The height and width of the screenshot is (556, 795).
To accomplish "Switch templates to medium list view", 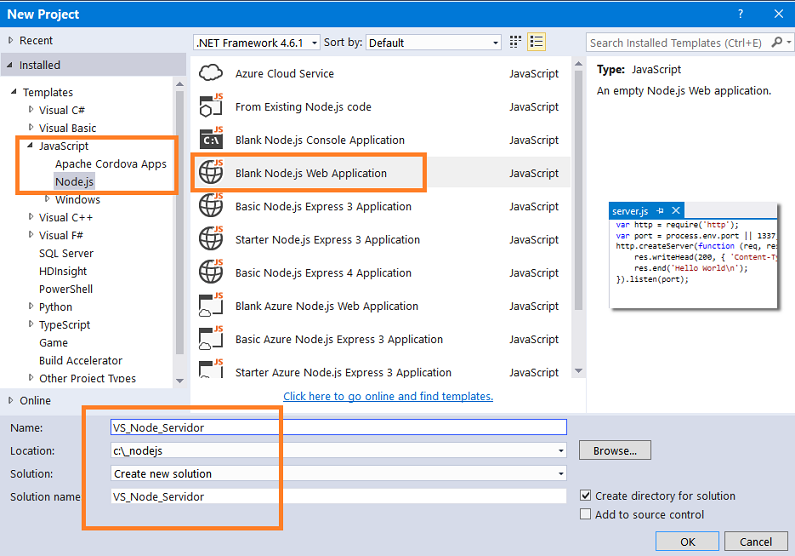I will click(536, 42).
